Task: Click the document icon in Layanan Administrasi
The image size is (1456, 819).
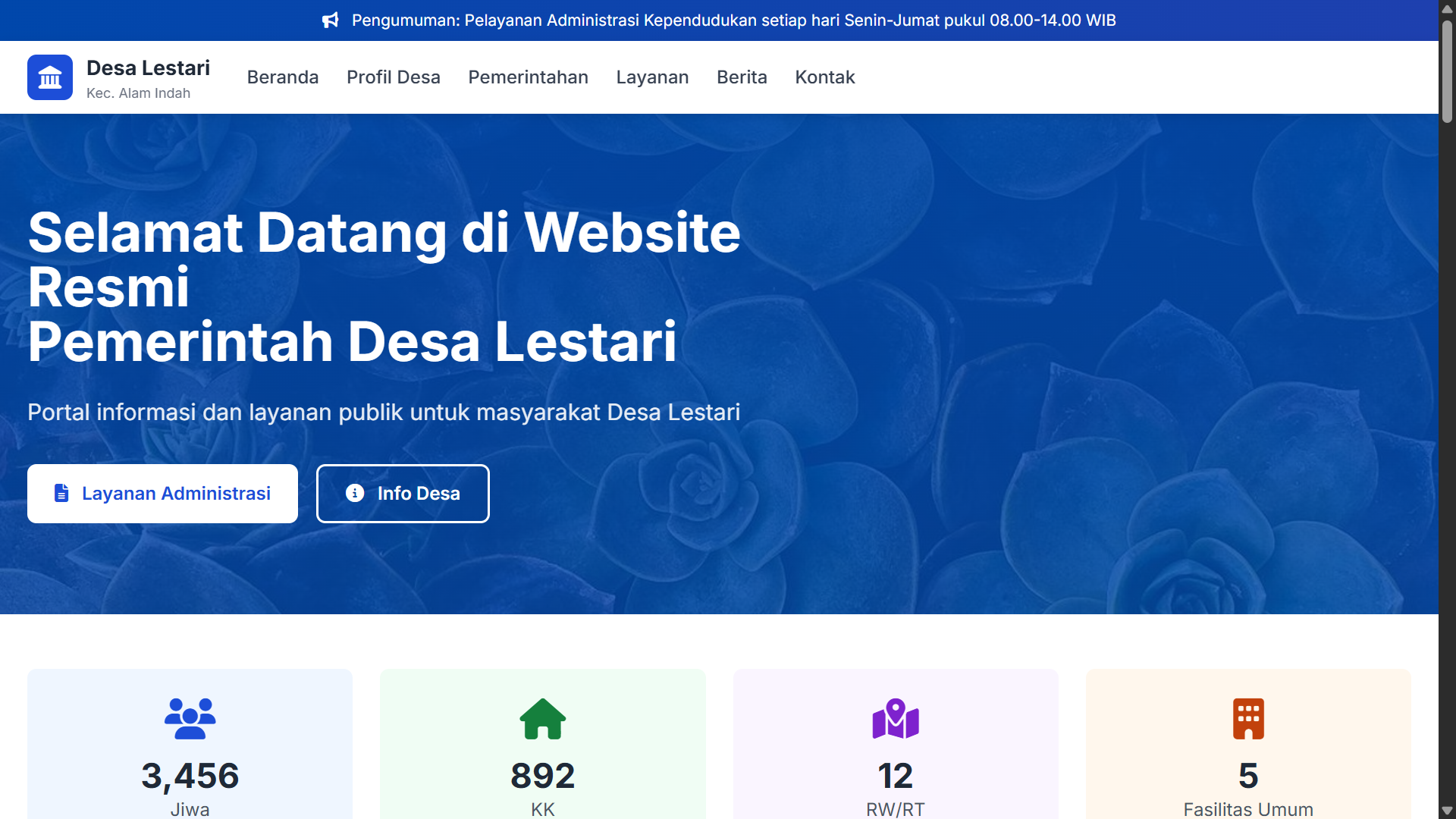Action: click(x=60, y=493)
